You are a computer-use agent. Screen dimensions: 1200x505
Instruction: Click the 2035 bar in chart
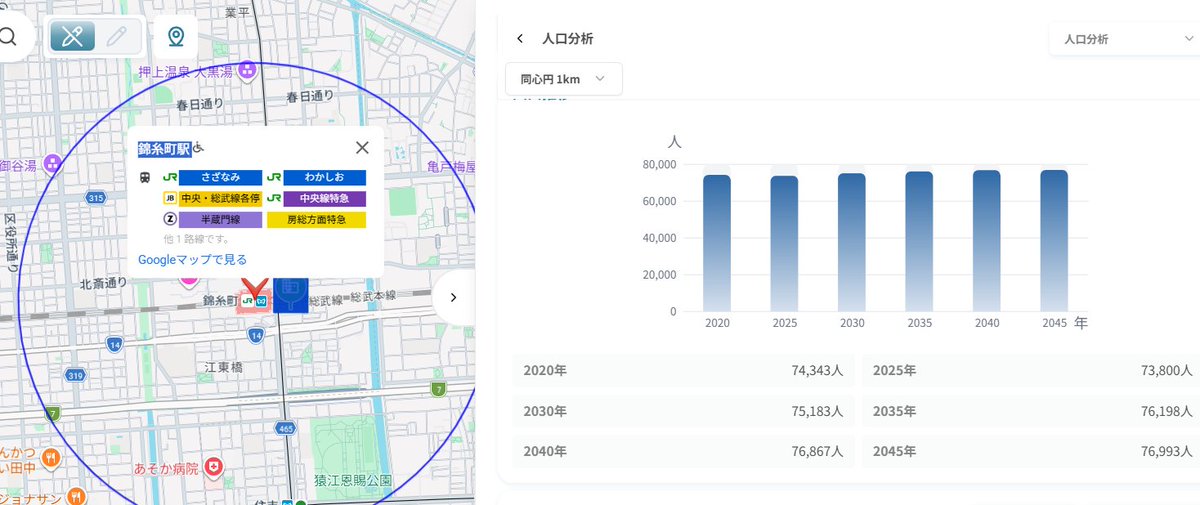point(919,241)
